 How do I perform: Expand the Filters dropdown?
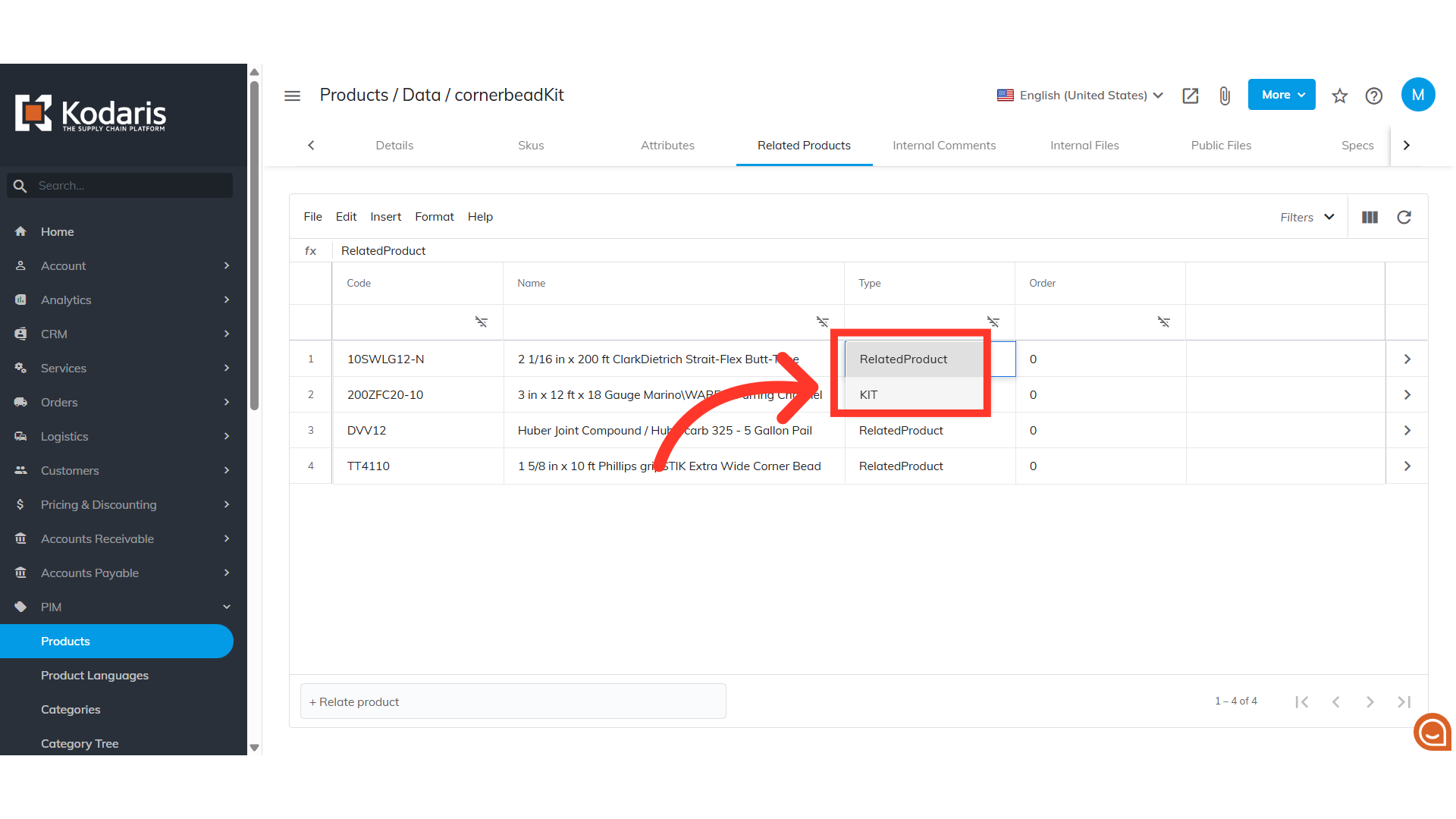click(1307, 218)
